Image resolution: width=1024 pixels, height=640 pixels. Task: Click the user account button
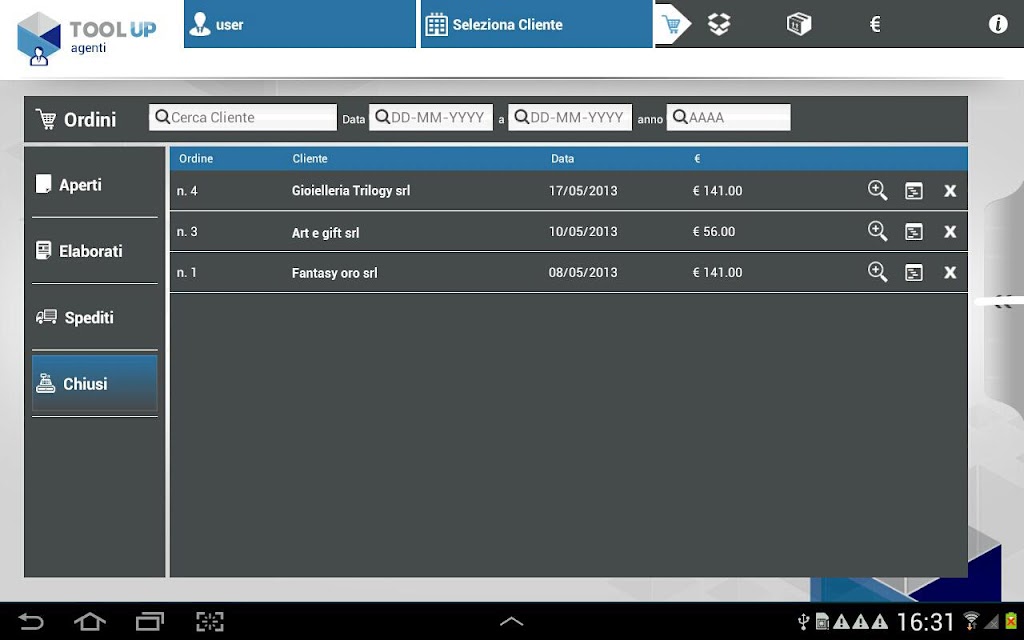pyautogui.click(x=300, y=24)
